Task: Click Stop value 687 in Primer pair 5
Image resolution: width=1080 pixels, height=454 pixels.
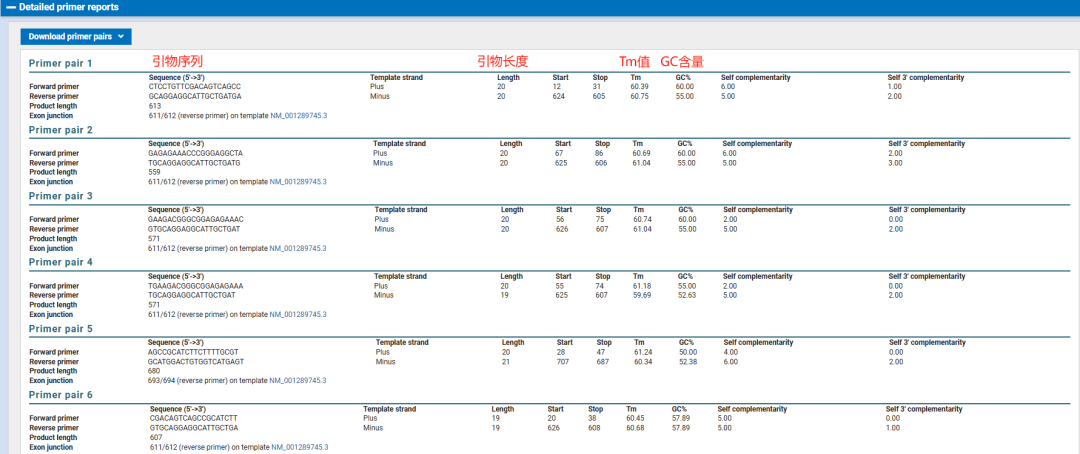Action: pyautogui.click(x=603, y=361)
